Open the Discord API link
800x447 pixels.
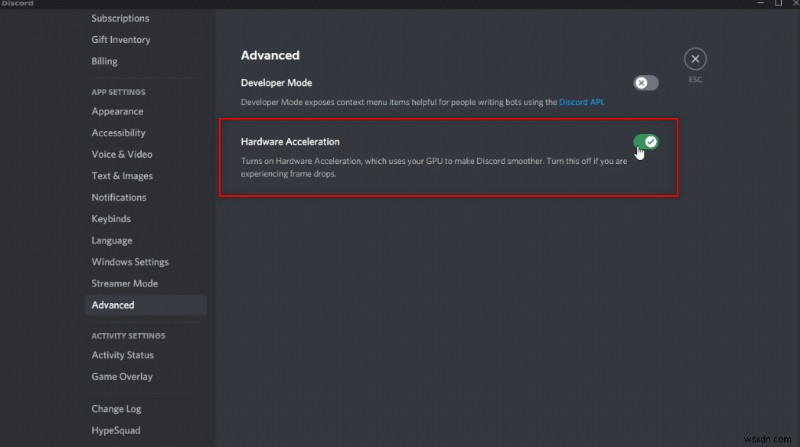(582, 102)
